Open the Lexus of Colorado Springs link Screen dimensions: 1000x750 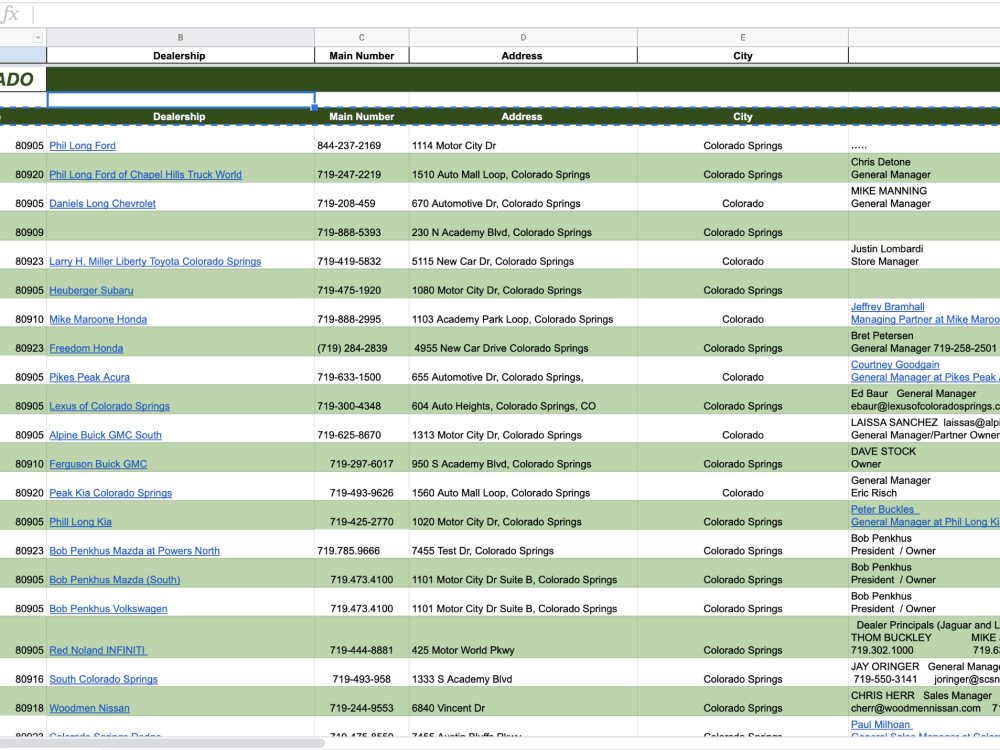109,406
